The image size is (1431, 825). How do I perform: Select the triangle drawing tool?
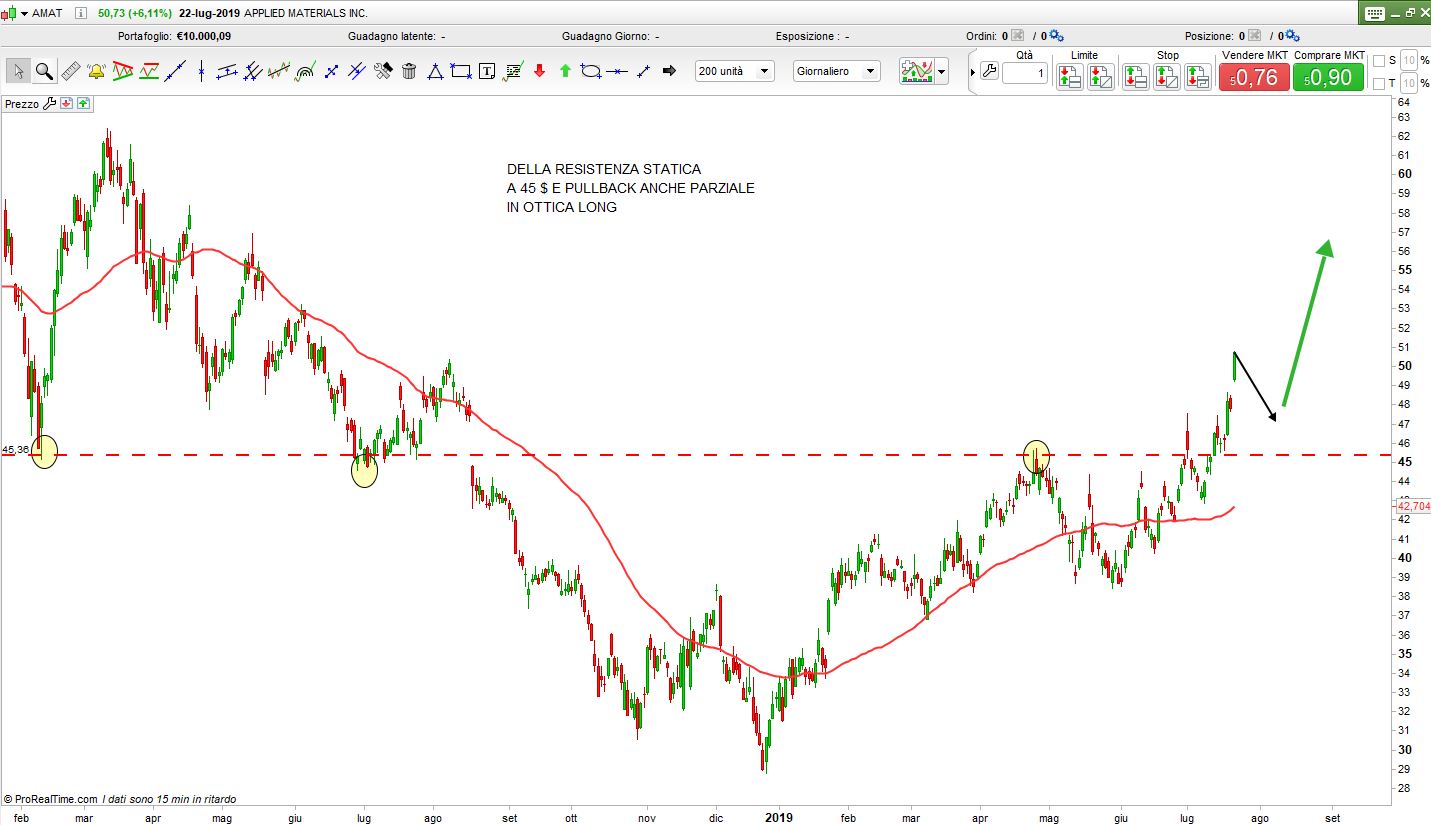(435, 71)
